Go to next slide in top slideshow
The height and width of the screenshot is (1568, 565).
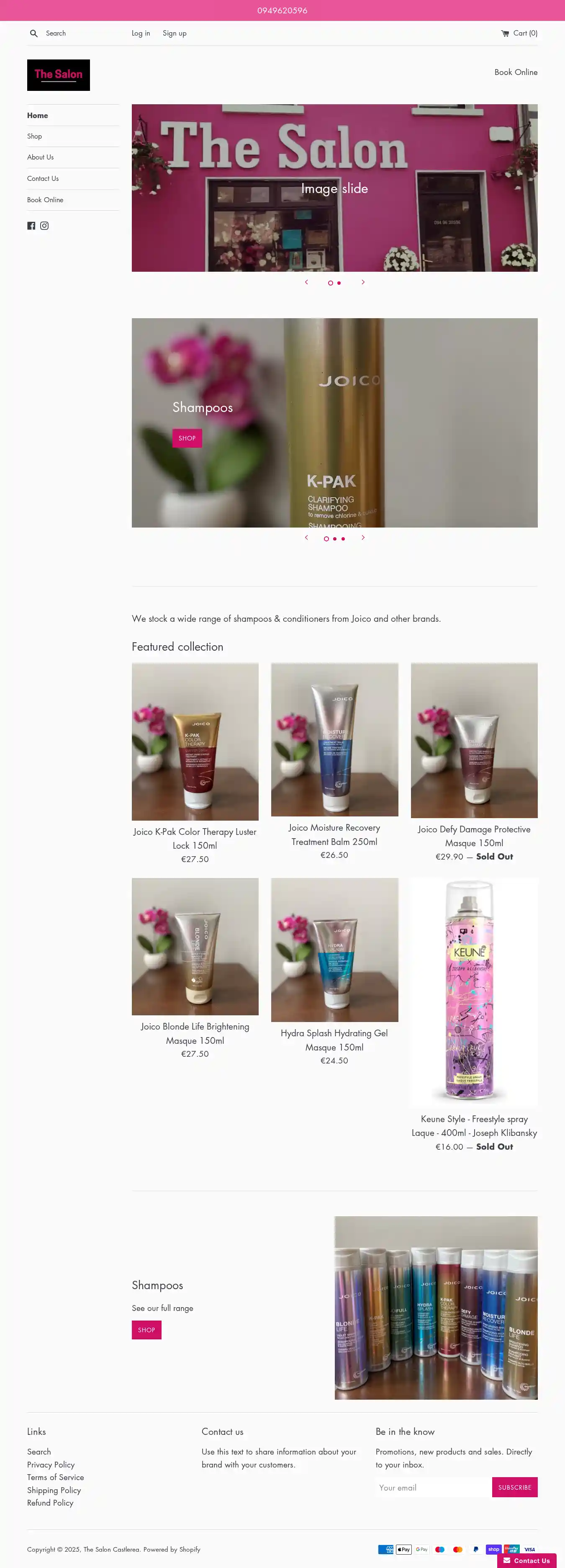point(363,282)
